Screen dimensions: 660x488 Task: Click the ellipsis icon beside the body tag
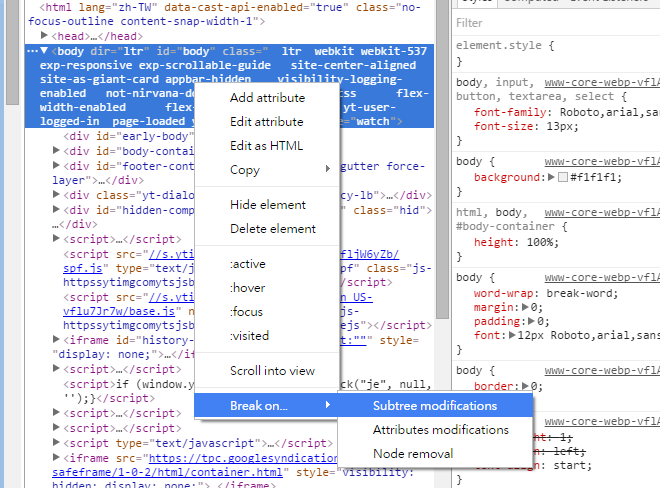click(x=32, y=50)
